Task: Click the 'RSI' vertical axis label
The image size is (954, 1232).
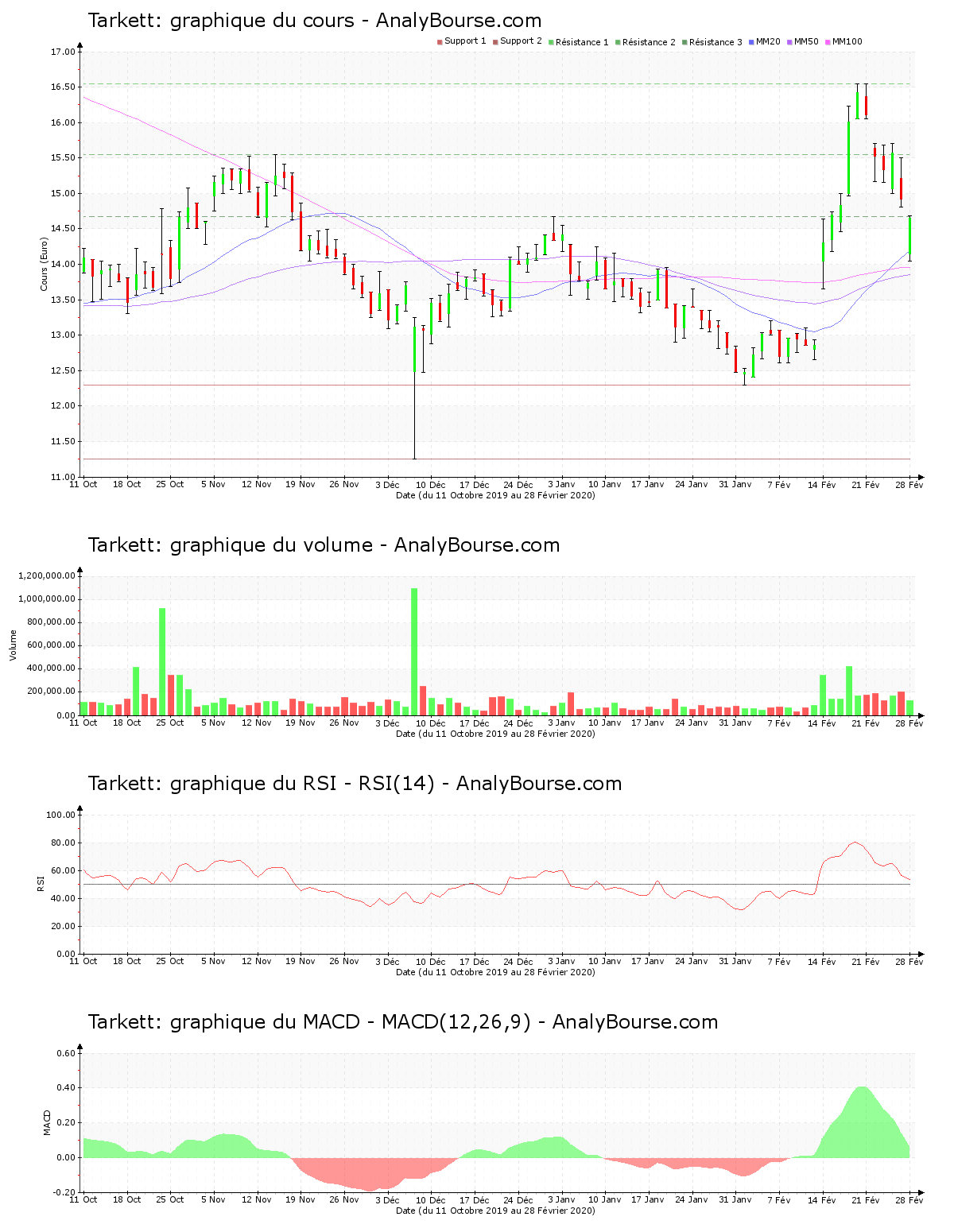Action: [x=40, y=883]
